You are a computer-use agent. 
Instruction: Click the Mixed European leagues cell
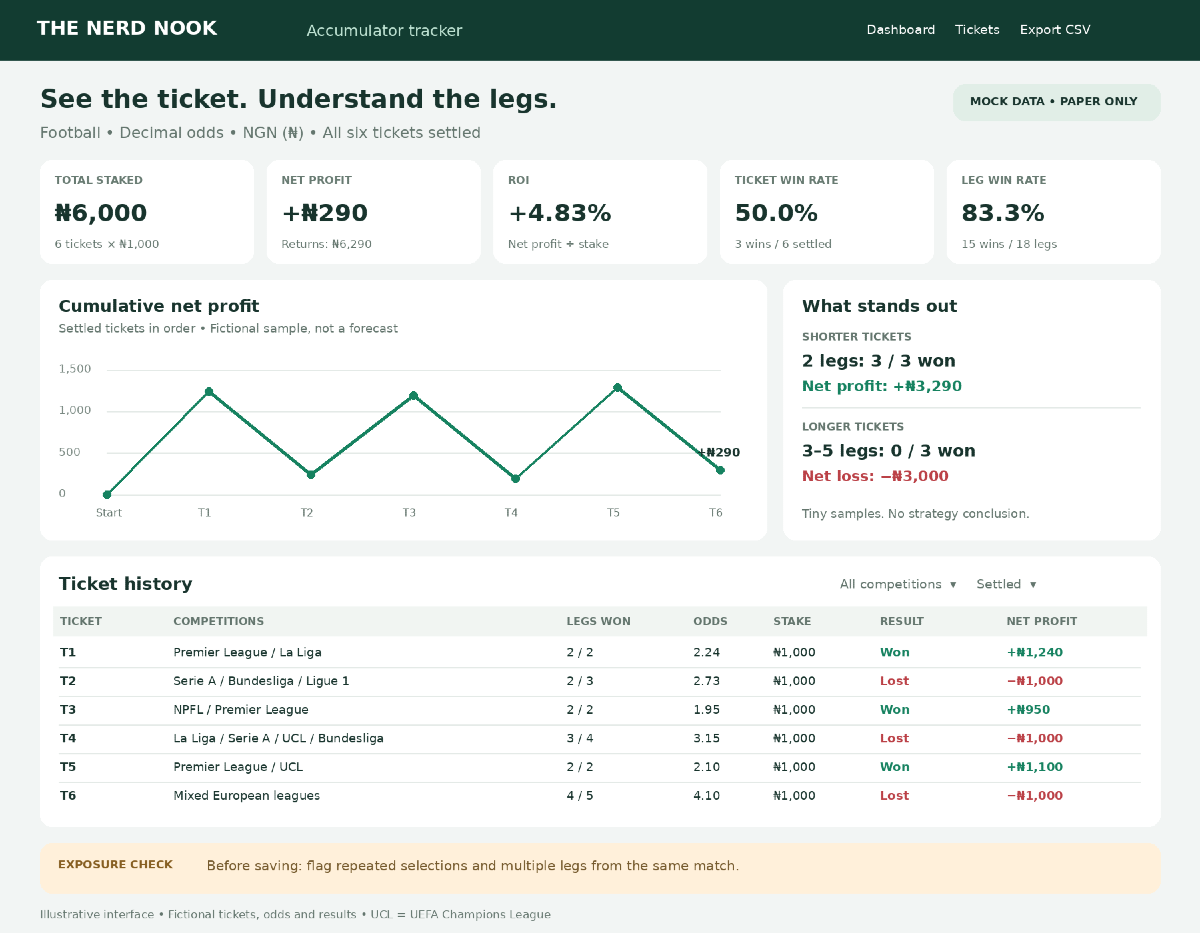[x=247, y=796]
